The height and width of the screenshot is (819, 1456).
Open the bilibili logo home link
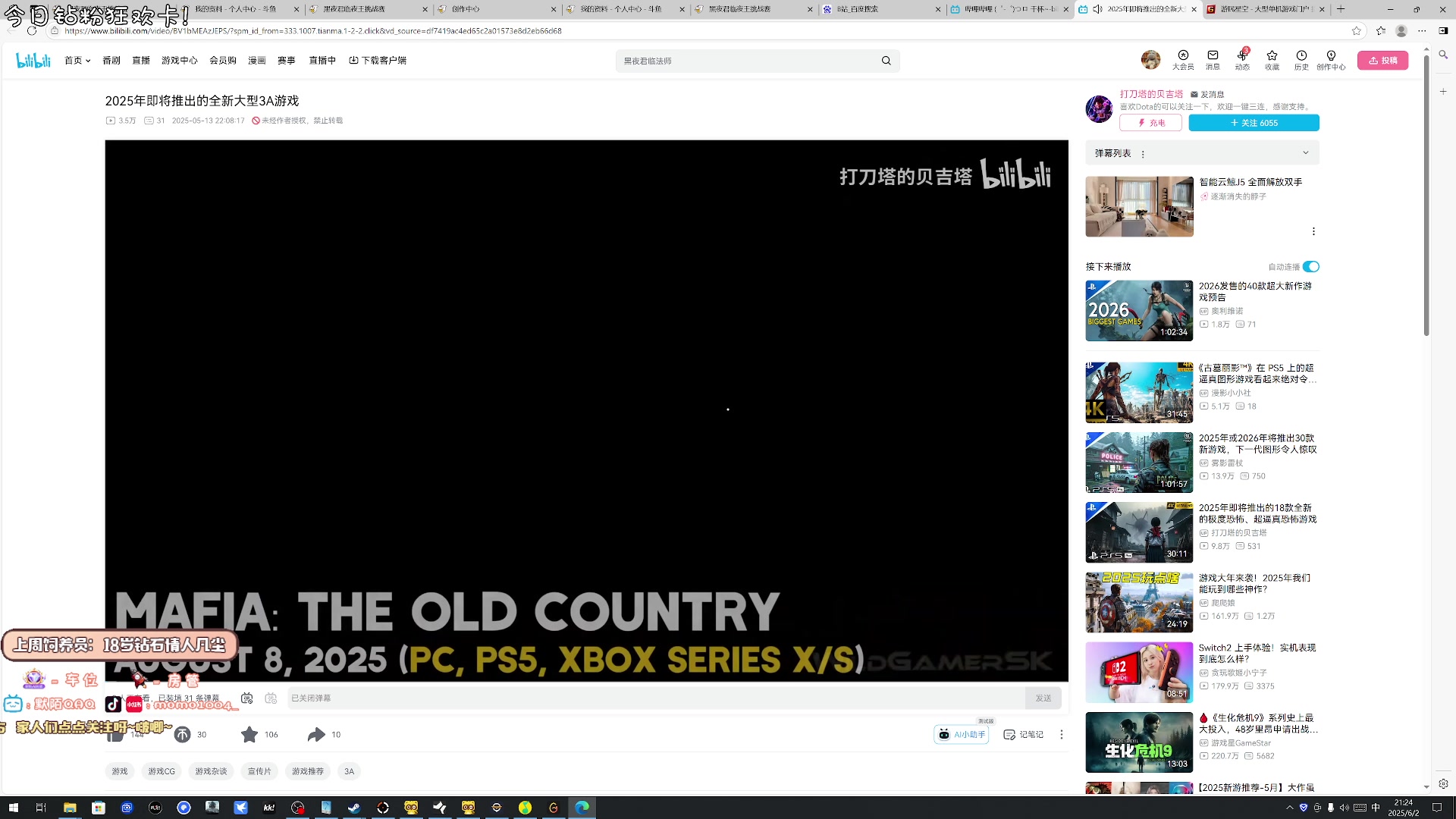[33, 61]
